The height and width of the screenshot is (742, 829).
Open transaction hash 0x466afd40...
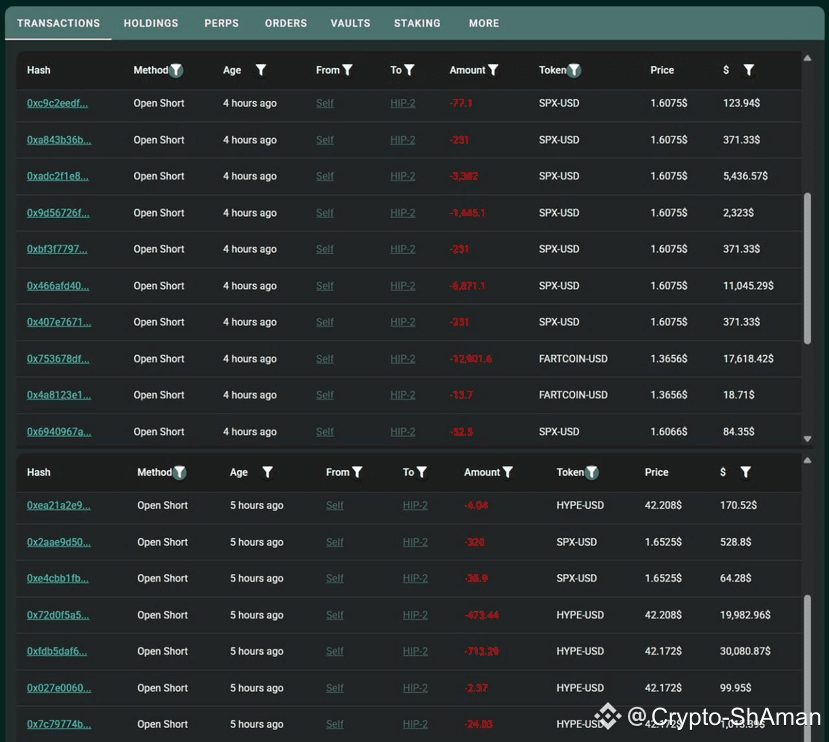58,286
